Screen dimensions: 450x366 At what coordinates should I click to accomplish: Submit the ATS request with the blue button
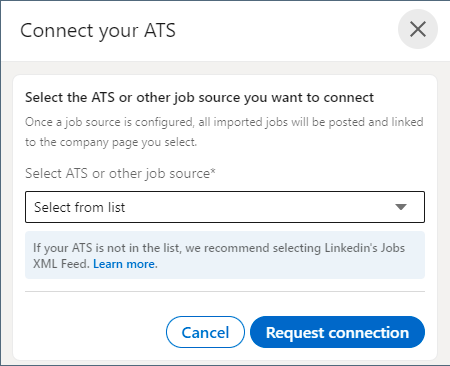point(337,332)
